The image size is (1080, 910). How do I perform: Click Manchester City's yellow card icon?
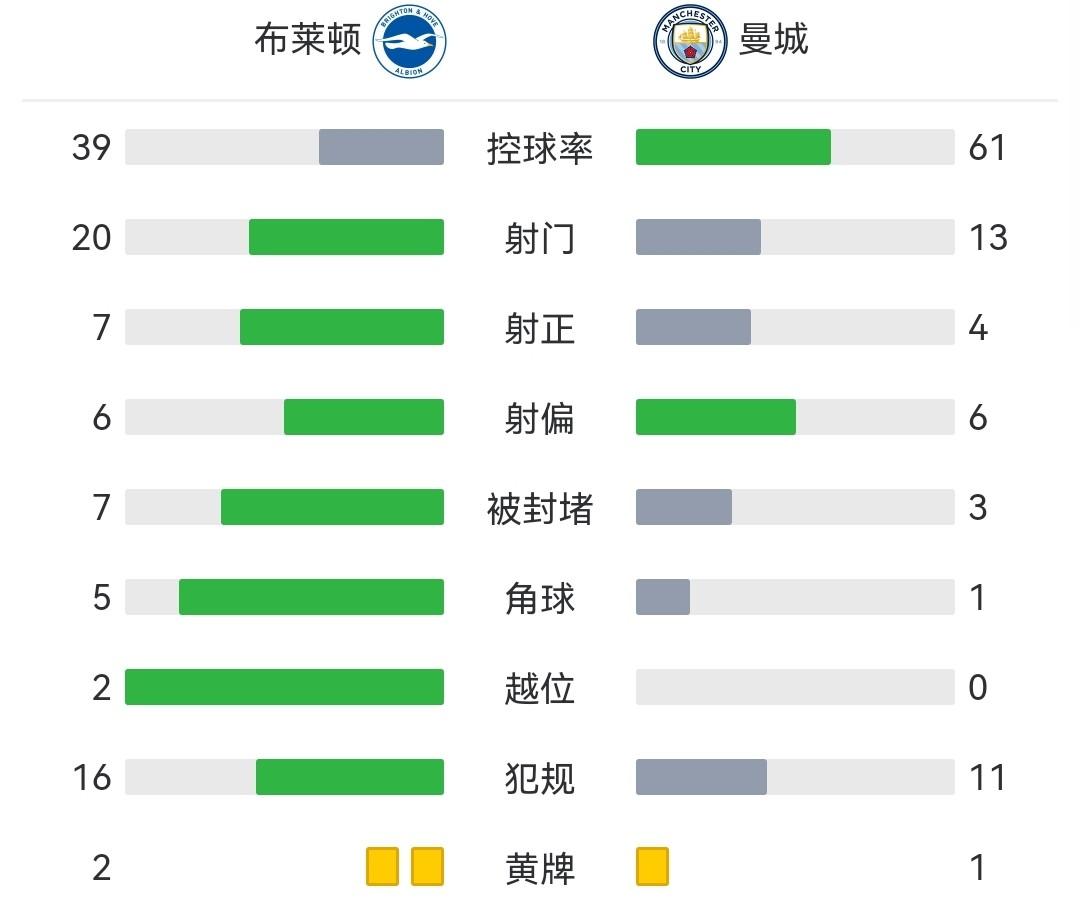coord(652,867)
